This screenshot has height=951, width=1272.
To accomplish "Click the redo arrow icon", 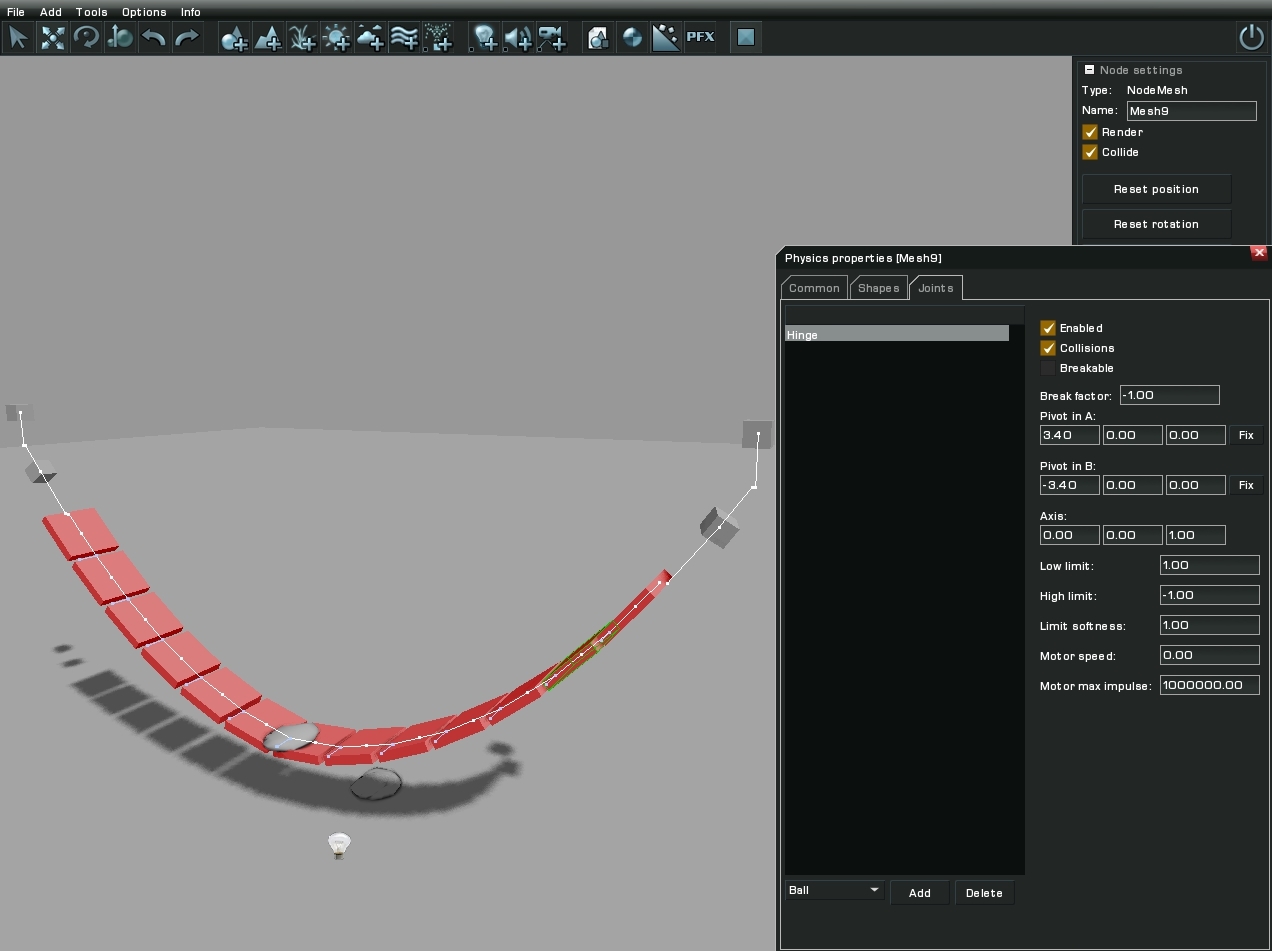I will point(188,38).
